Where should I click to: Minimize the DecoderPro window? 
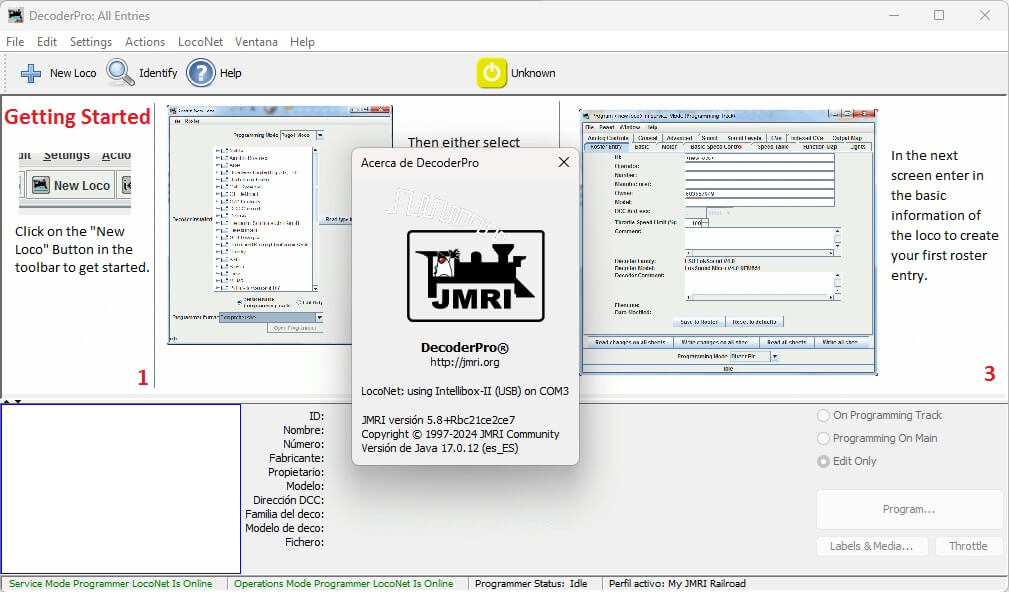(x=894, y=15)
